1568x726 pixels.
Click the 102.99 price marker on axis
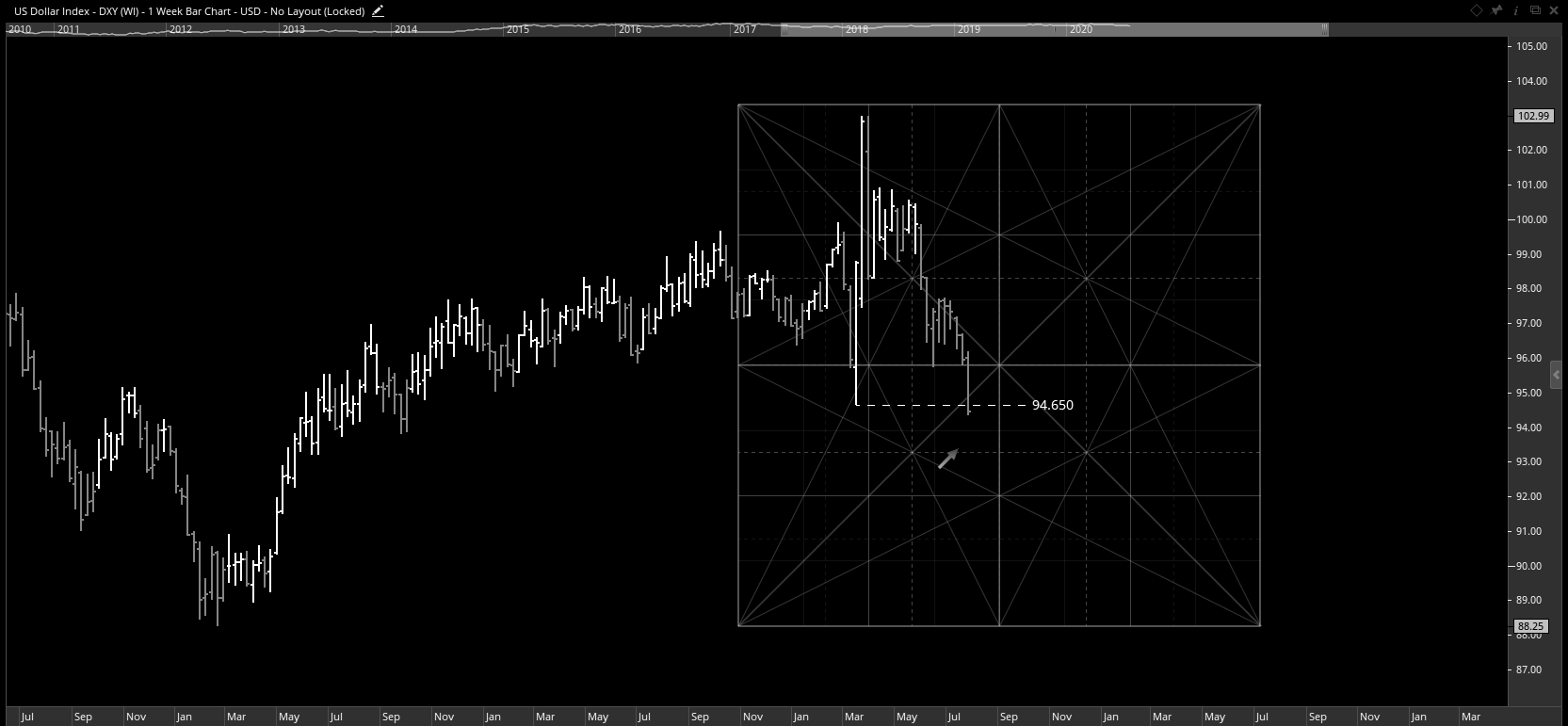pyautogui.click(x=1532, y=116)
